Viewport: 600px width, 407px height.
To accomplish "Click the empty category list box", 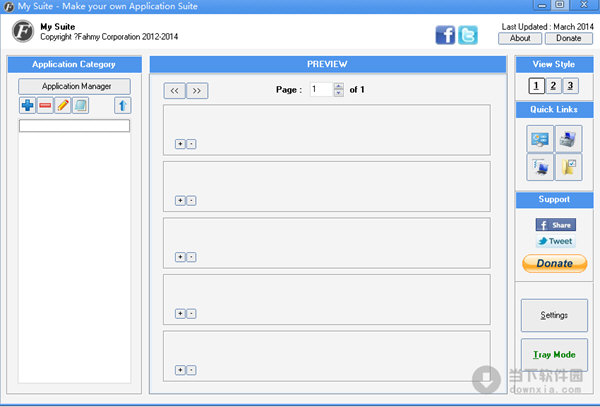I will pos(75,258).
